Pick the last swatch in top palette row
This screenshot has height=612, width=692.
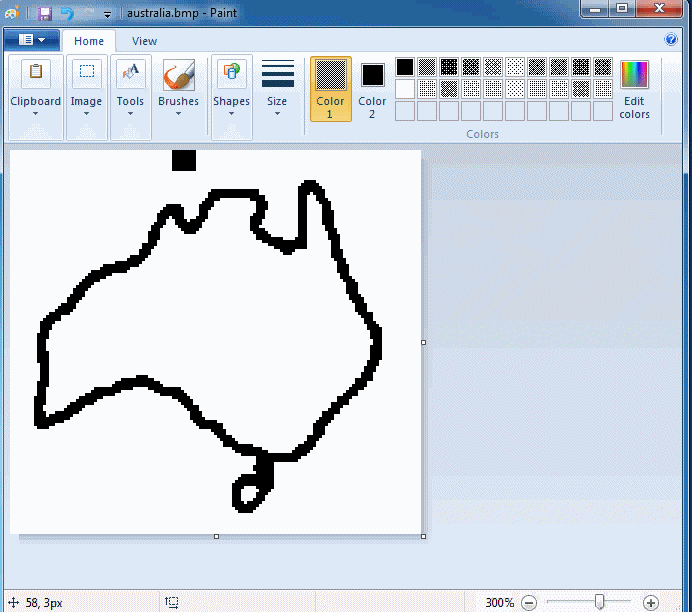pos(602,67)
